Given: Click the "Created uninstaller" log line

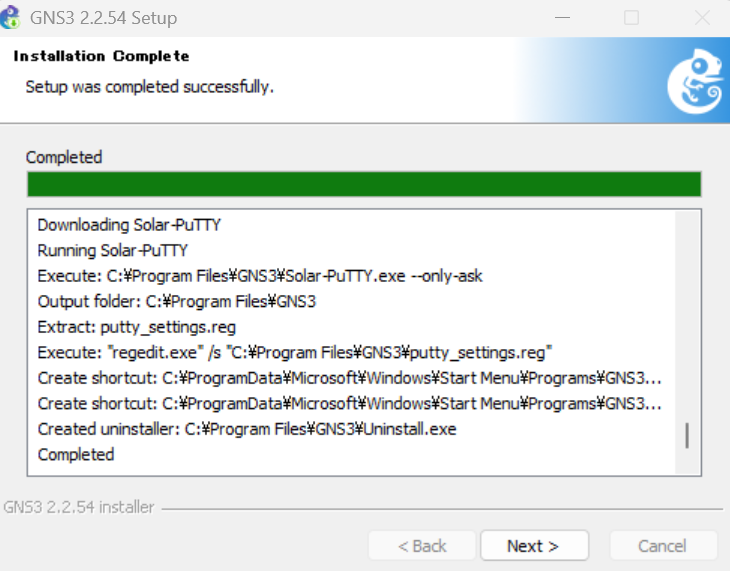Looking at the screenshot, I should 247,429.
